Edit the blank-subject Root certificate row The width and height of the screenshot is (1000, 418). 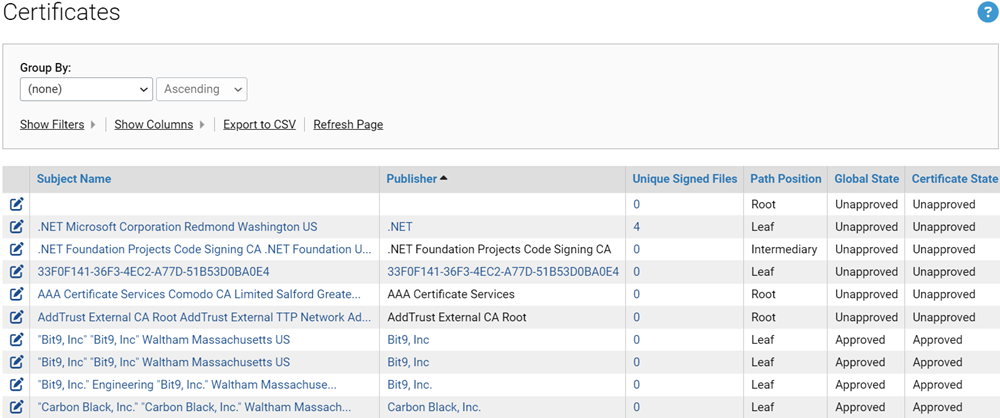click(17, 204)
